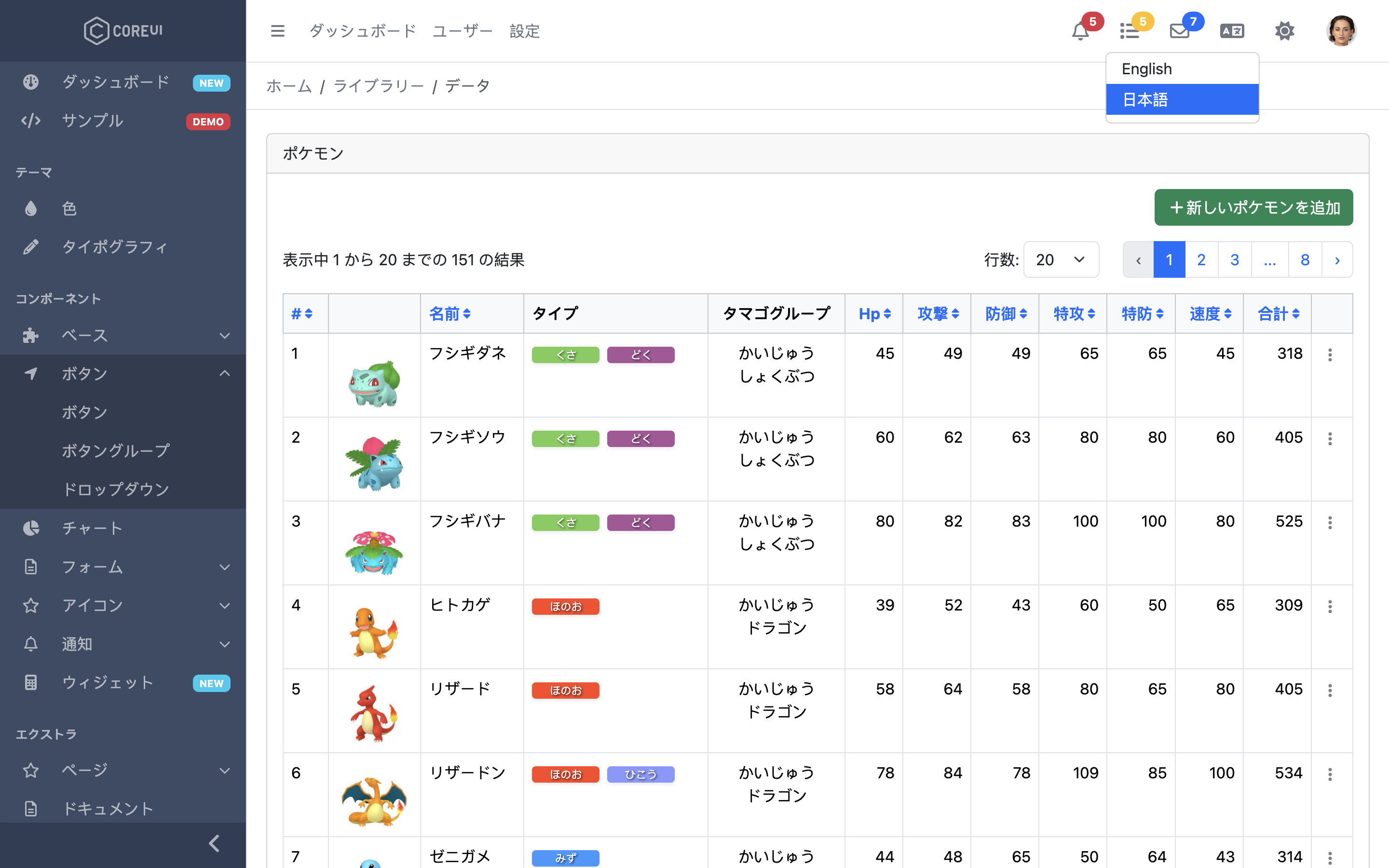Click the language translate icon
Viewport: 1389px width, 868px height.
click(1232, 31)
